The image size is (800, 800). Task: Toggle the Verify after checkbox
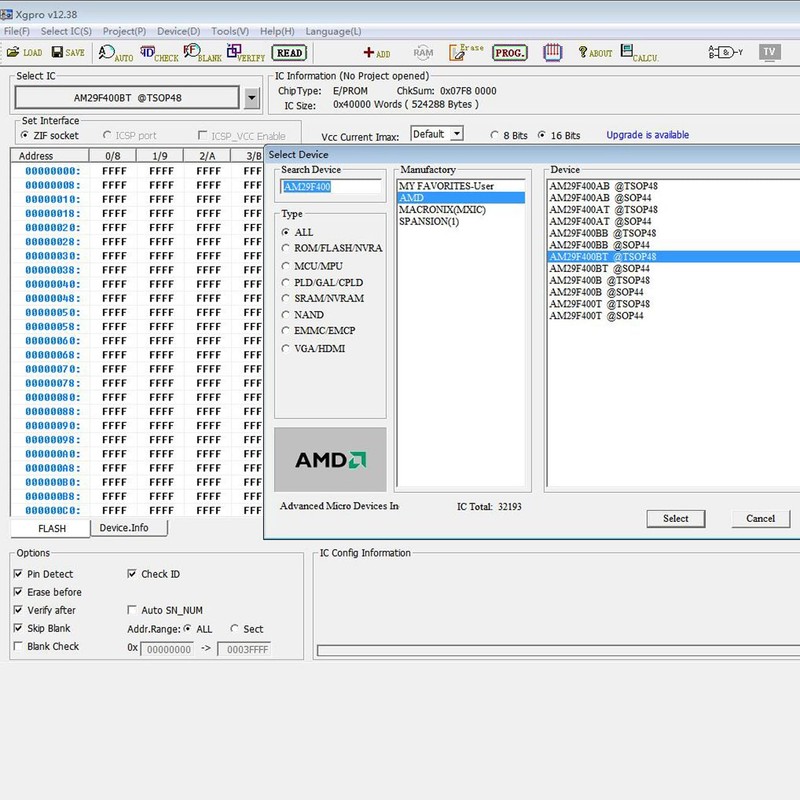click(x=18, y=610)
